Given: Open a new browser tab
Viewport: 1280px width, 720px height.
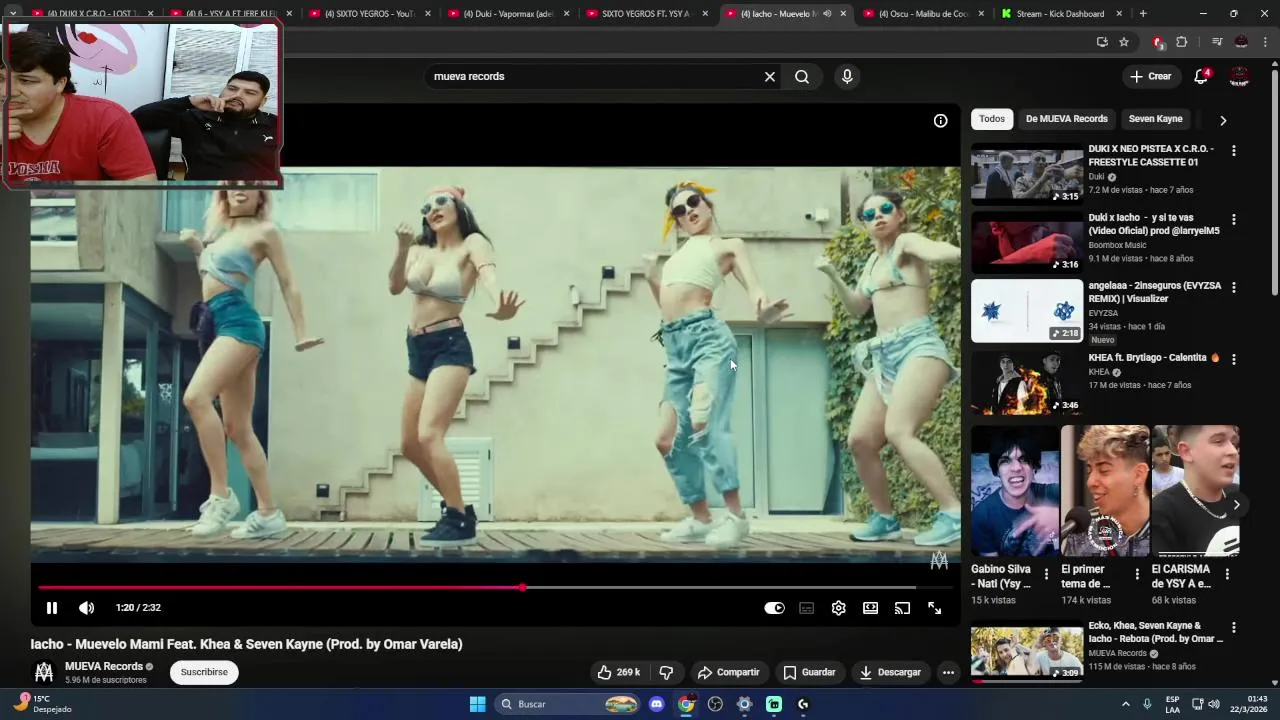Looking at the screenshot, I should click(1143, 14).
